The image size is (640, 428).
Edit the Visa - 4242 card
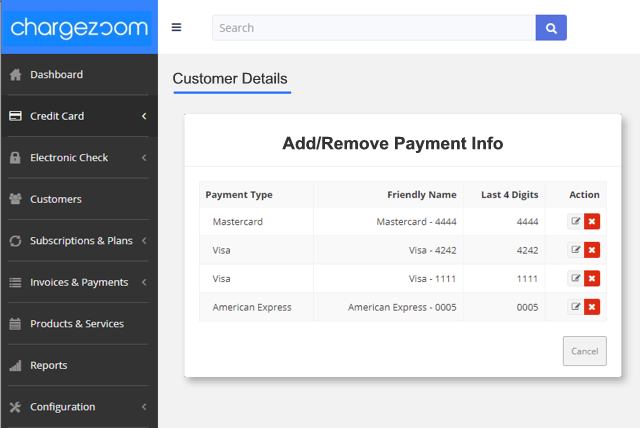pos(576,250)
